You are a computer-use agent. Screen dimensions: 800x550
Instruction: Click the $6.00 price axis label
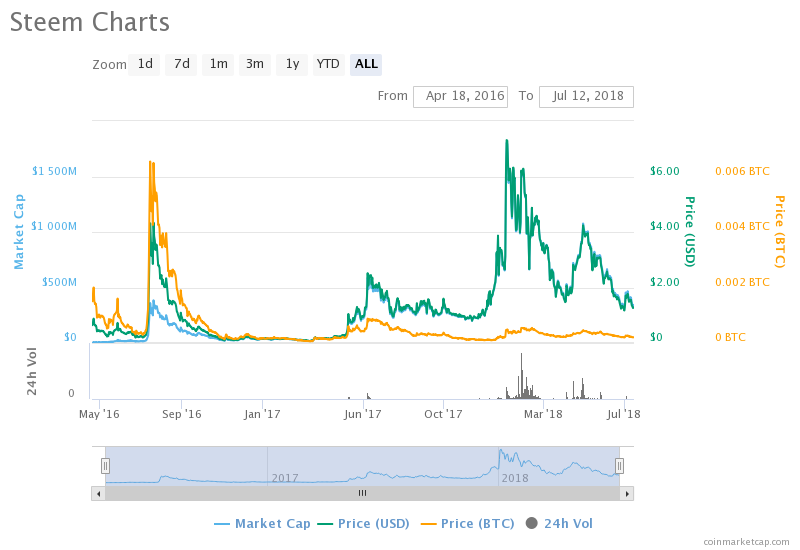pyautogui.click(x=665, y=171)
